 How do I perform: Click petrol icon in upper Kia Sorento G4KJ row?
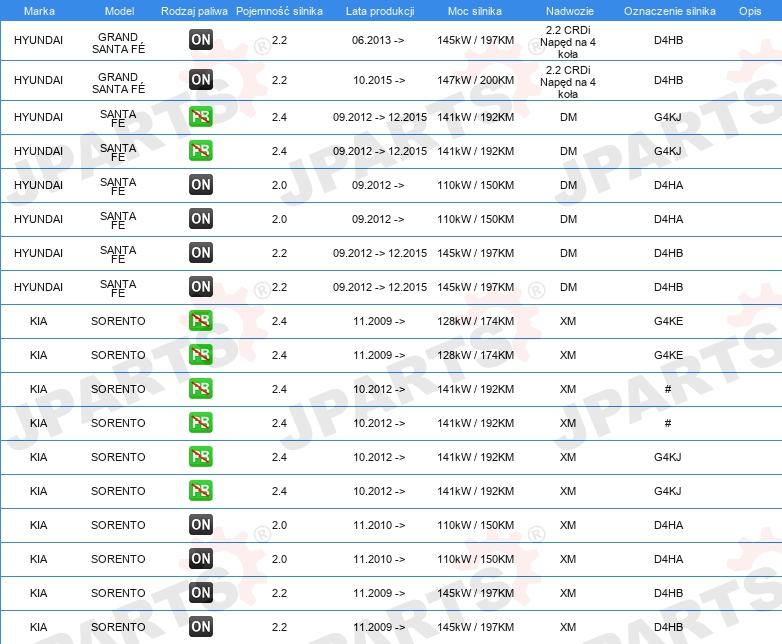pos(201,456)
